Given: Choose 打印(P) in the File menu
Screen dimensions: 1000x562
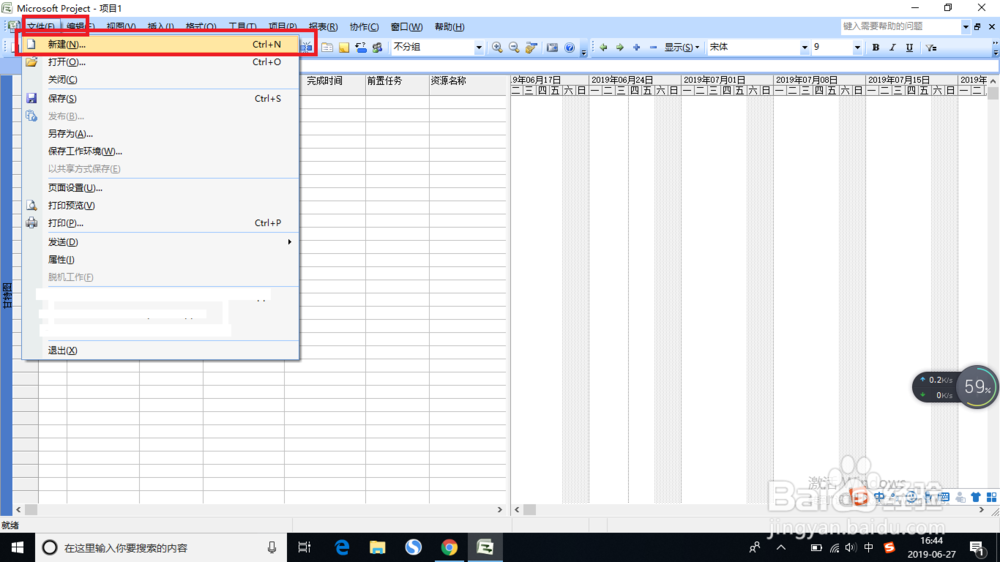Looking at the screenshot, I should pyautogui.click(x=161, y=223).
